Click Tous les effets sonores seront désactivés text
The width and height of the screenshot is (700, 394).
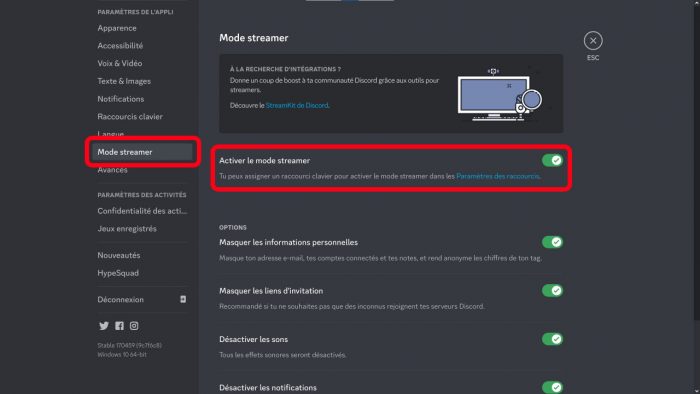tap(283, 355)
